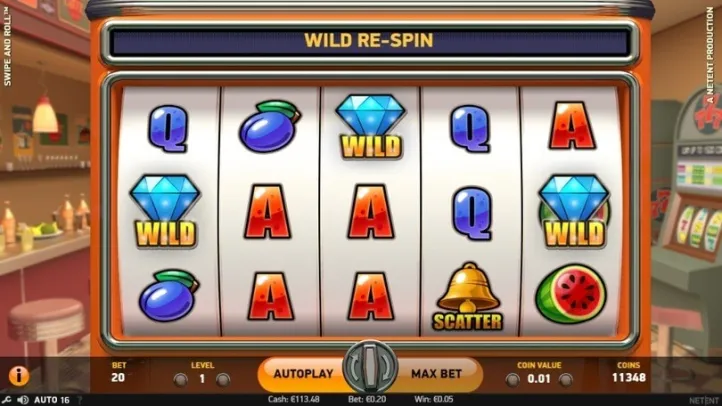Open the orange info paytable icon

coord(19,376)
